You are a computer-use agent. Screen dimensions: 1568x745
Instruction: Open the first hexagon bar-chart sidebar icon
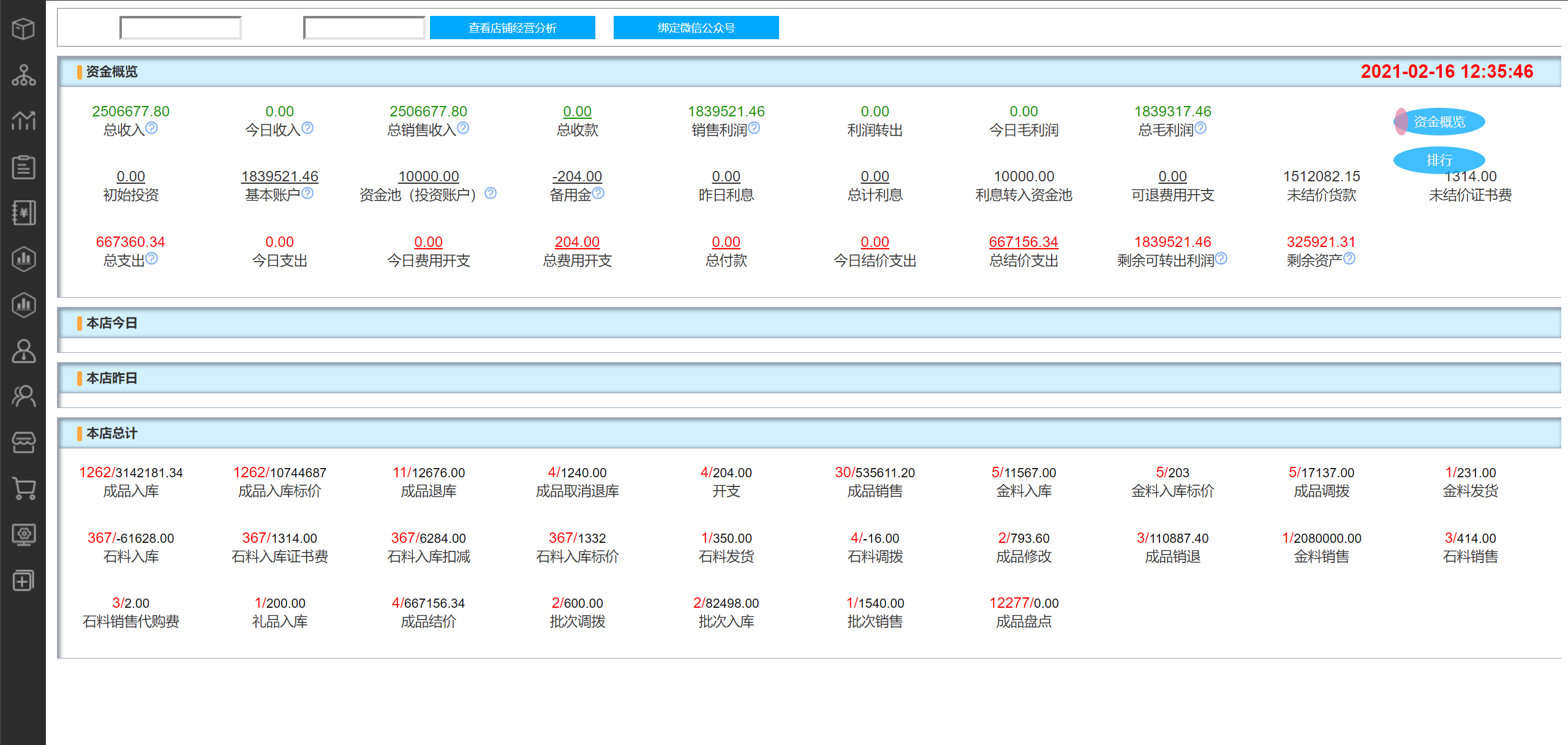[x=23, y=259]
